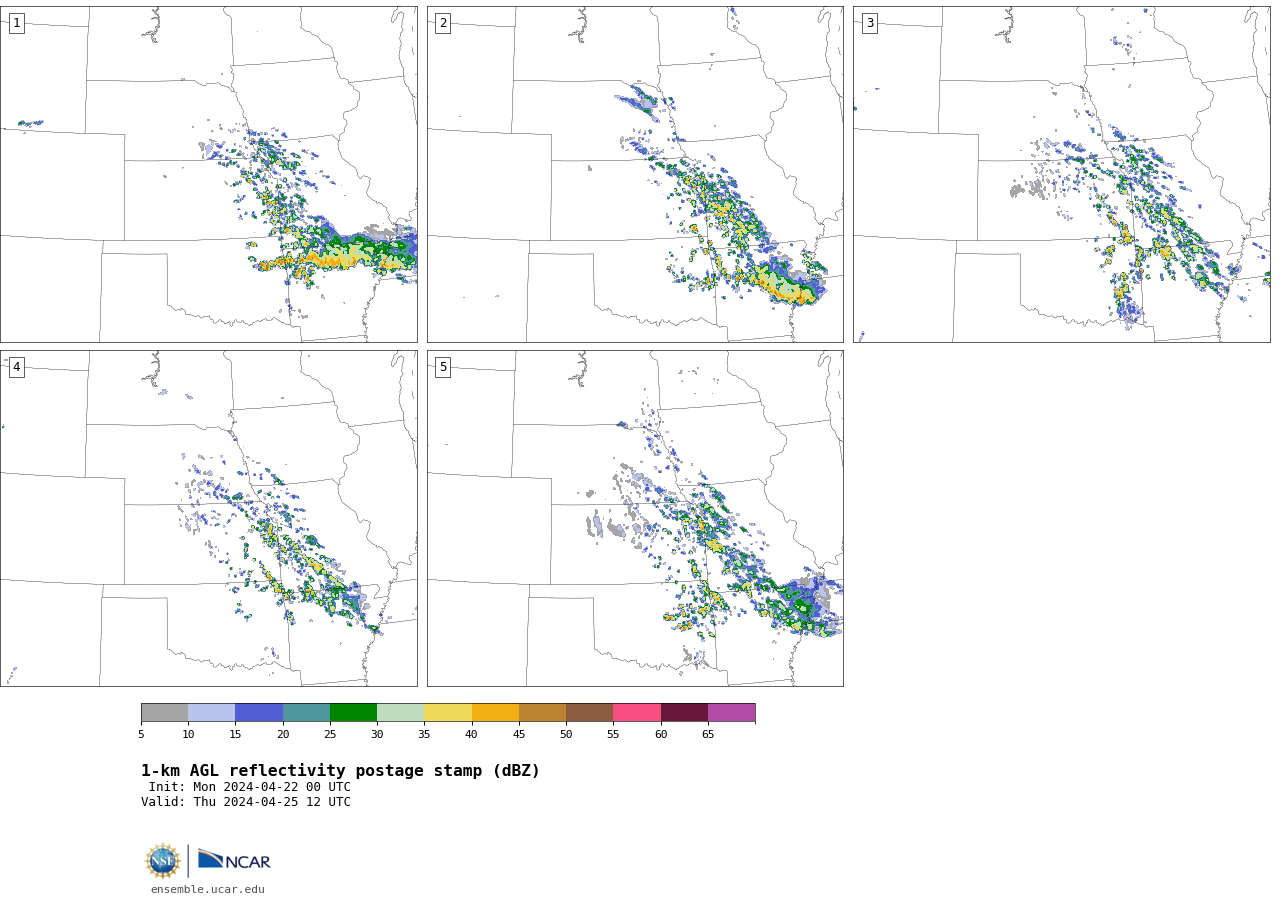Open ensemble member 5 reflectivity map
This screenshot has width=1280, height=901.
(x=635, y=518)
